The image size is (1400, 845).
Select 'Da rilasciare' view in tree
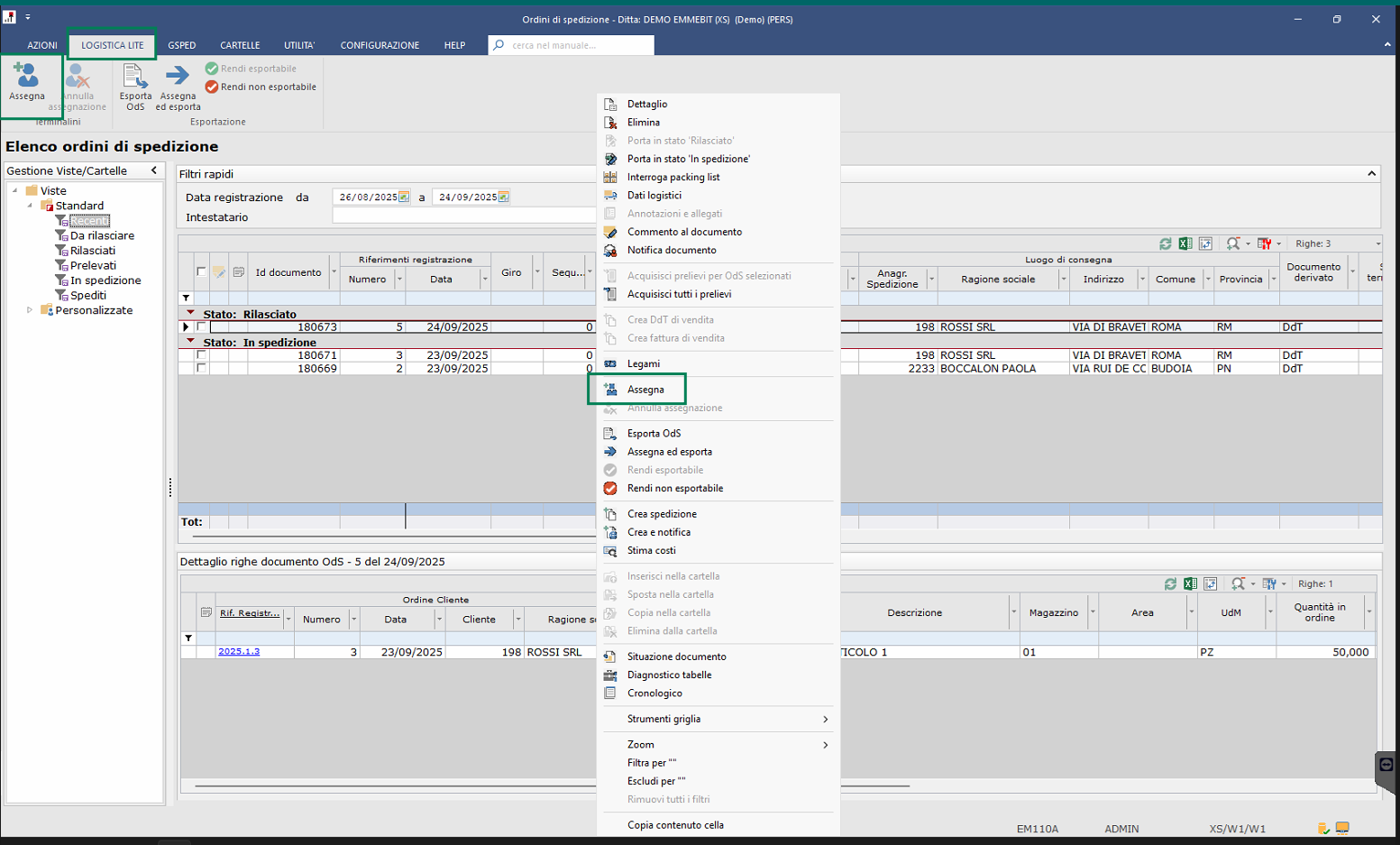[x=102, y=235]
